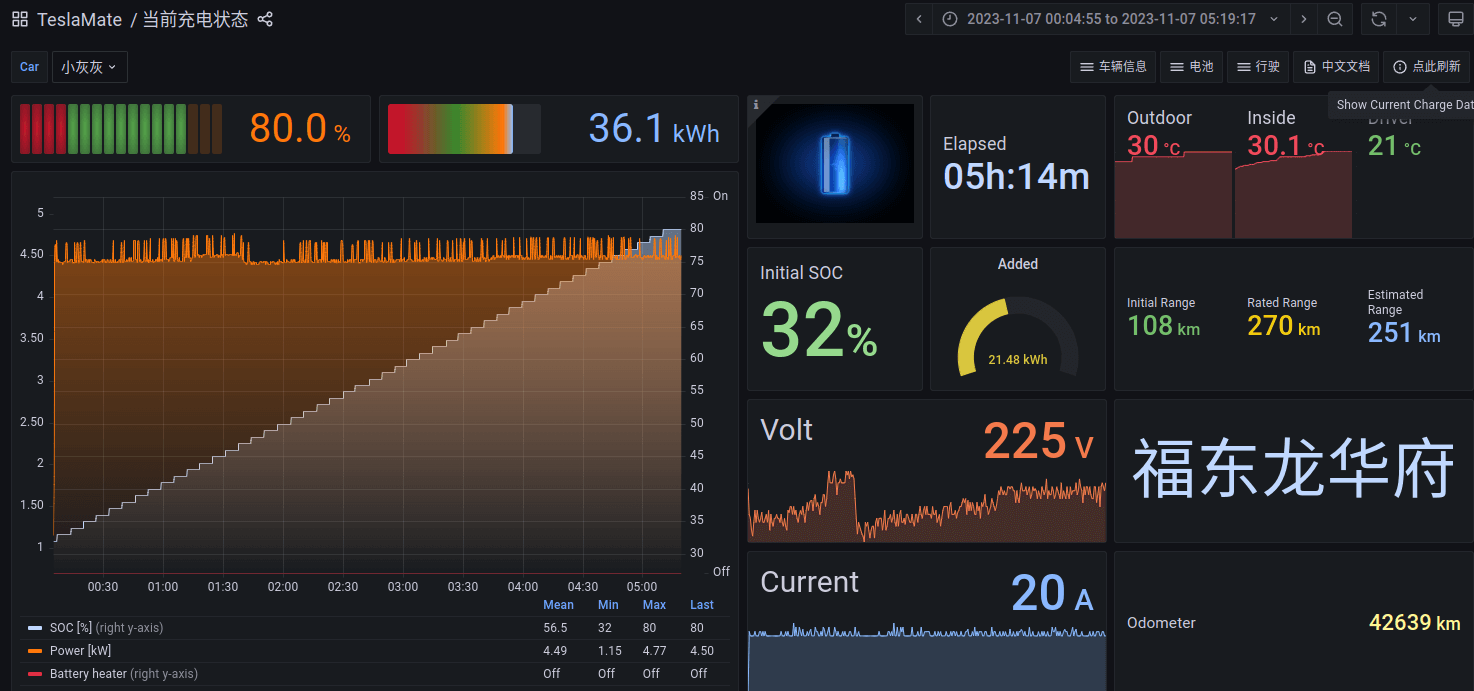This screenshot has height=691, width=1474.
Task: Open the 中文文档 link
Action: (x=1336, y=67)
